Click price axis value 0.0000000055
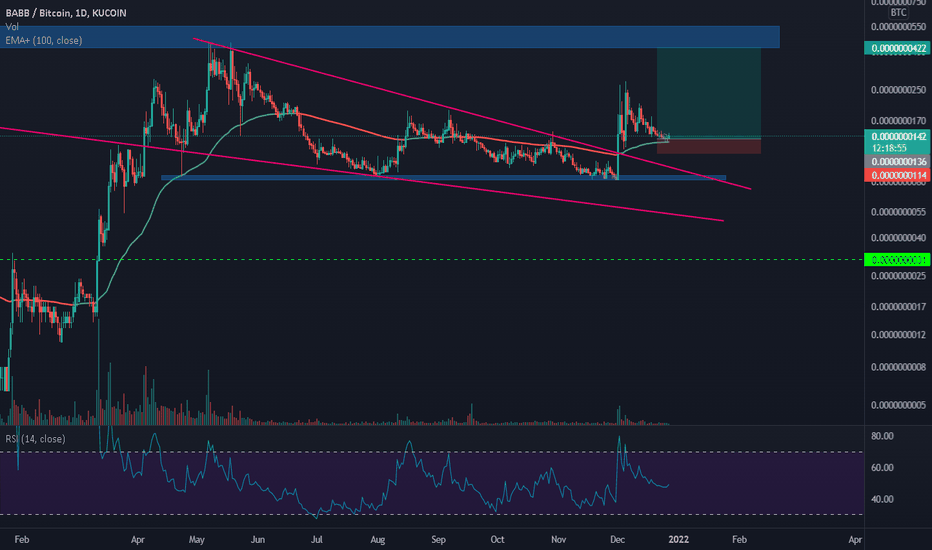The height and width of the screenshot is (550, 932). [x=898, y=212]
